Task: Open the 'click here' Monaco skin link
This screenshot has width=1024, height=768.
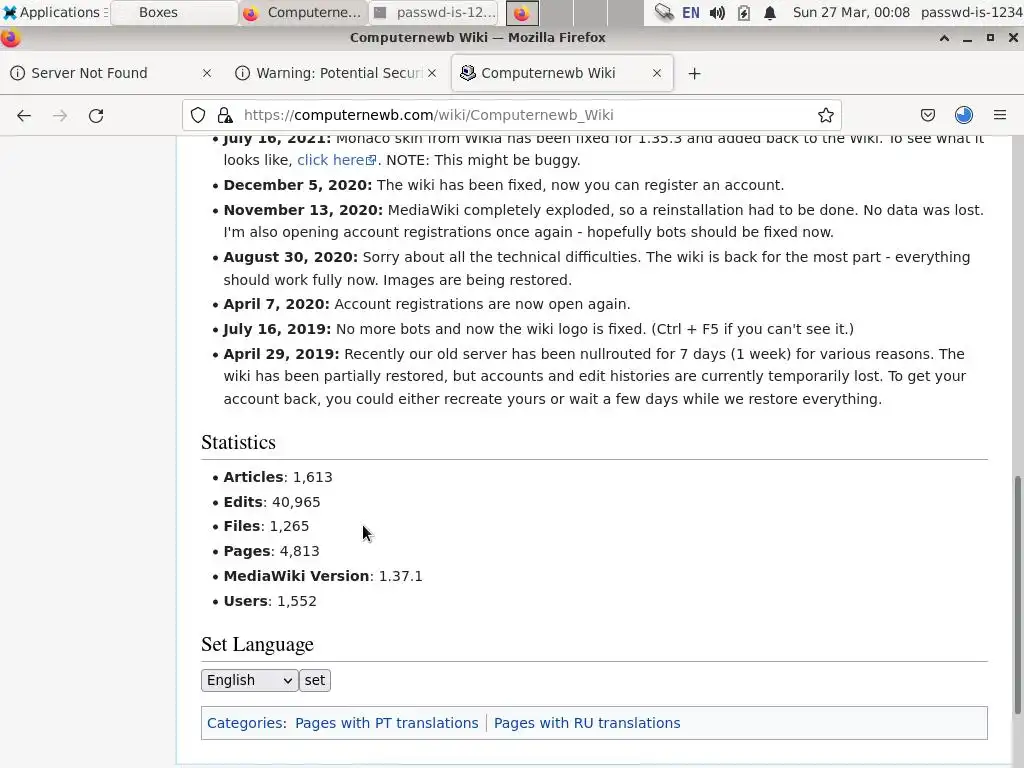Action: [336, 160]
